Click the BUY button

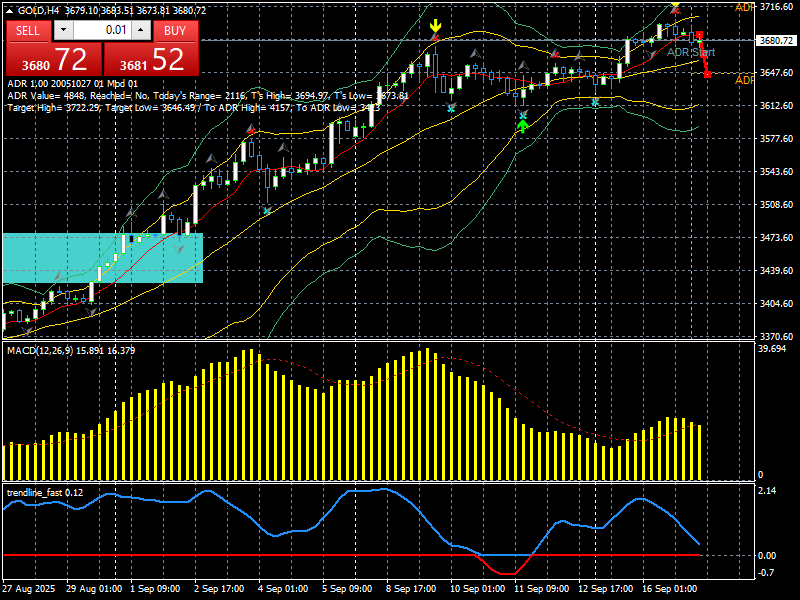coord(175,31)
